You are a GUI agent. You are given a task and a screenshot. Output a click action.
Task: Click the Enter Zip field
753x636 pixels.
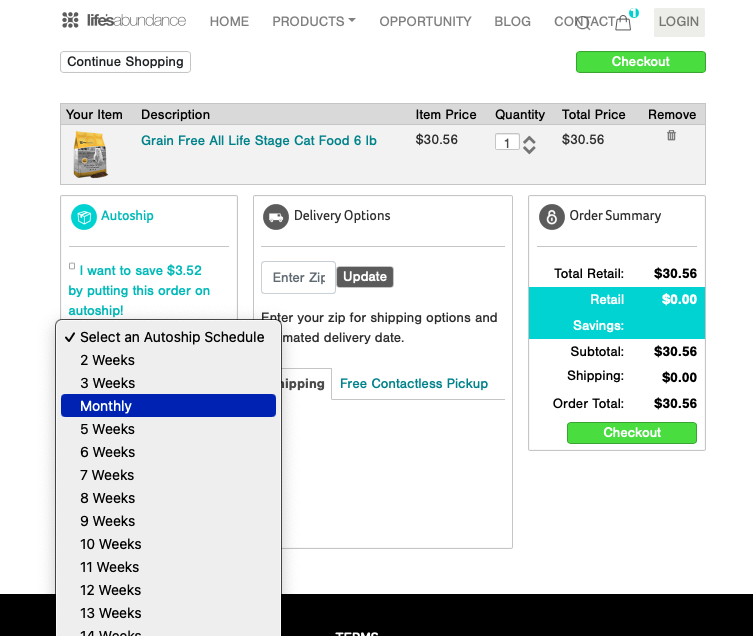pos(298,278)
